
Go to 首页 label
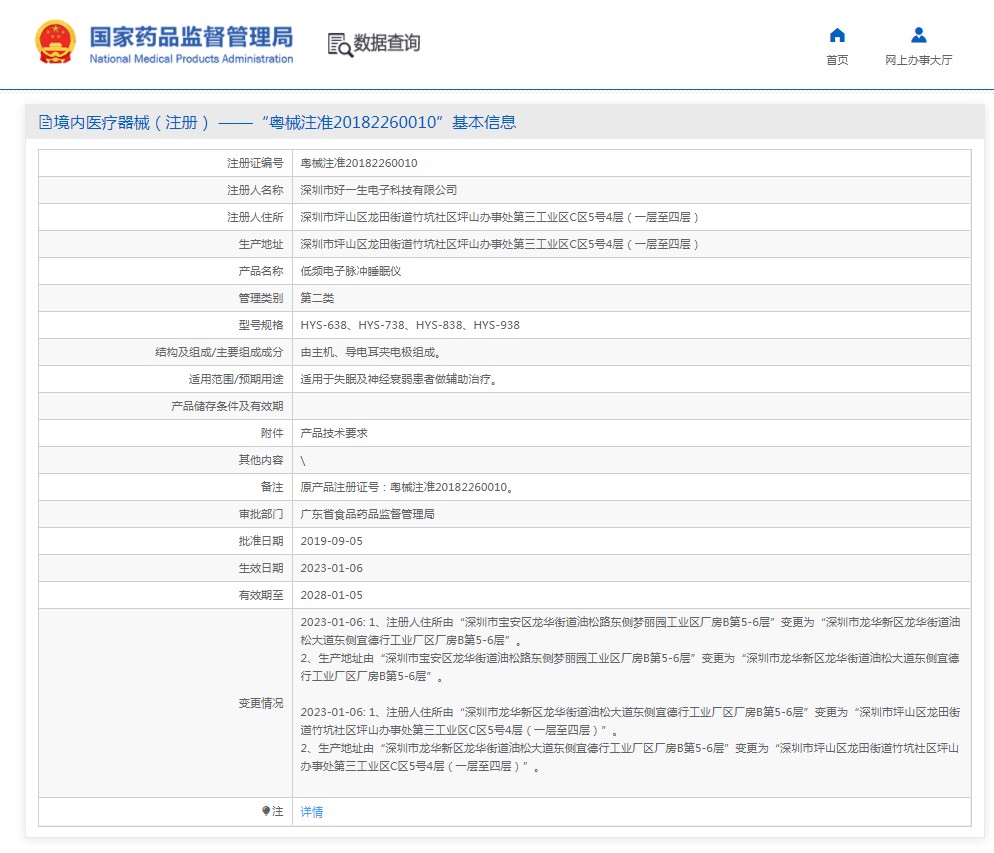point(837,60)
